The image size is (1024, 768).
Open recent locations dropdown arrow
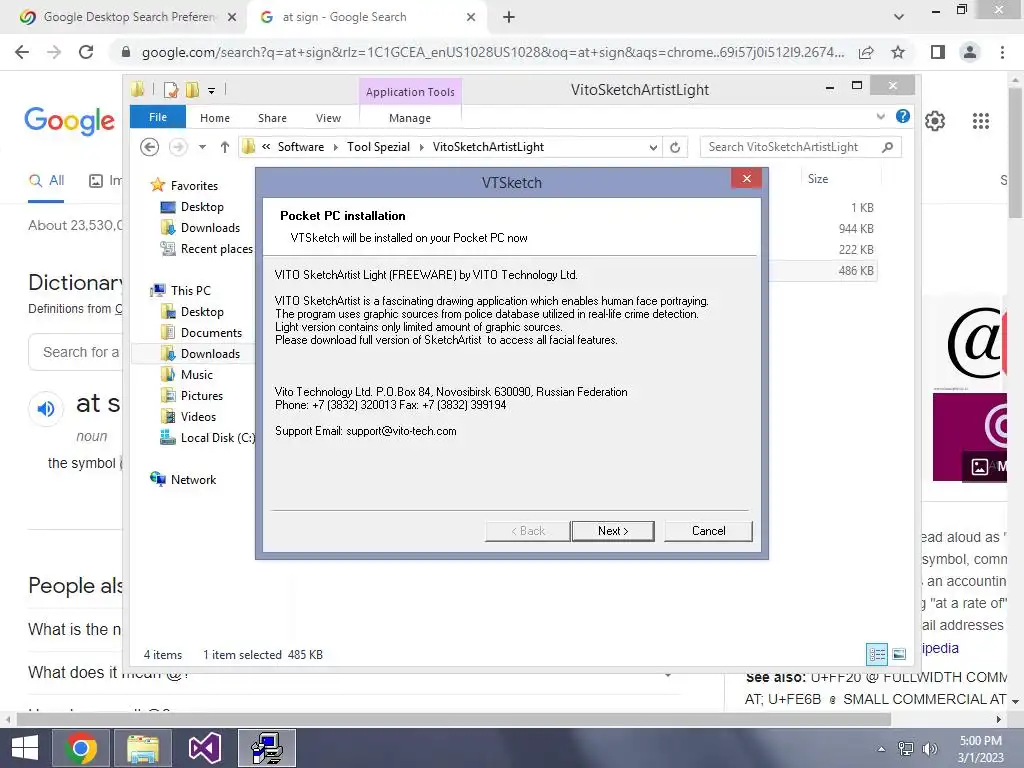click(x=202, y=147)
